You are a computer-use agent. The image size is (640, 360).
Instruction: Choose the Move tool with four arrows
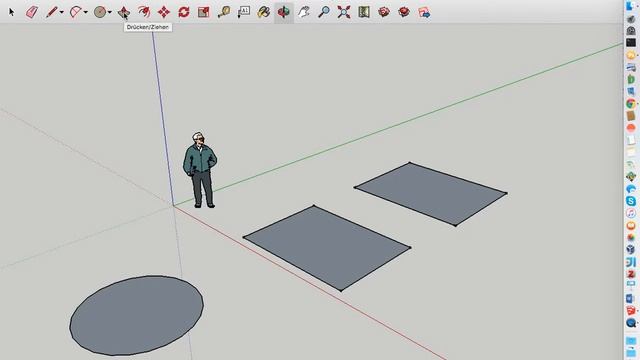tap(164, 12)
